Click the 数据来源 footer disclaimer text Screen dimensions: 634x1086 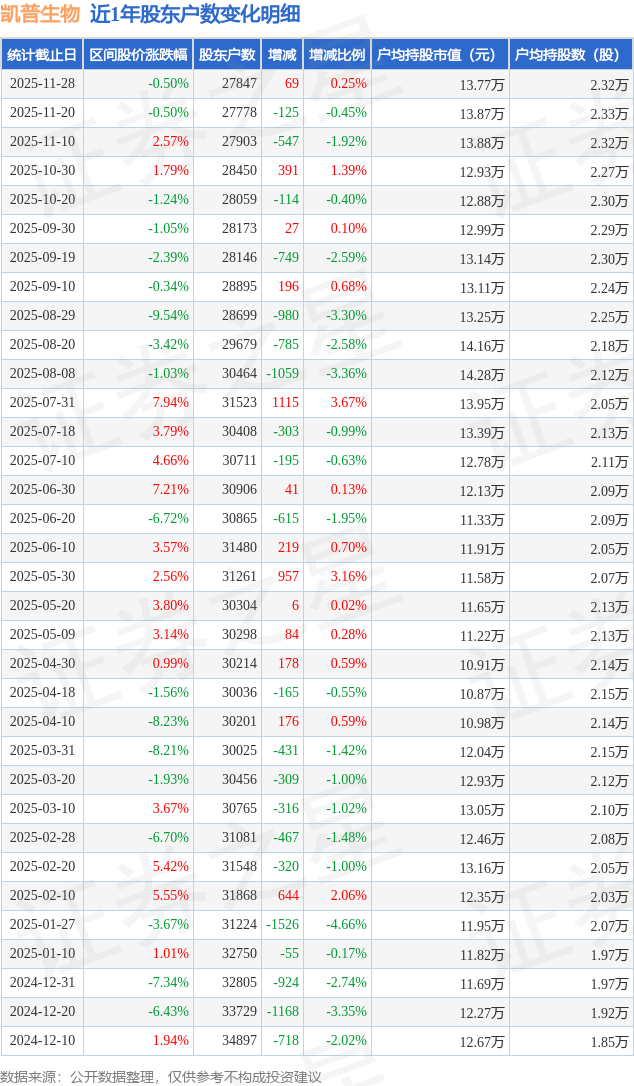(161, 1076)
